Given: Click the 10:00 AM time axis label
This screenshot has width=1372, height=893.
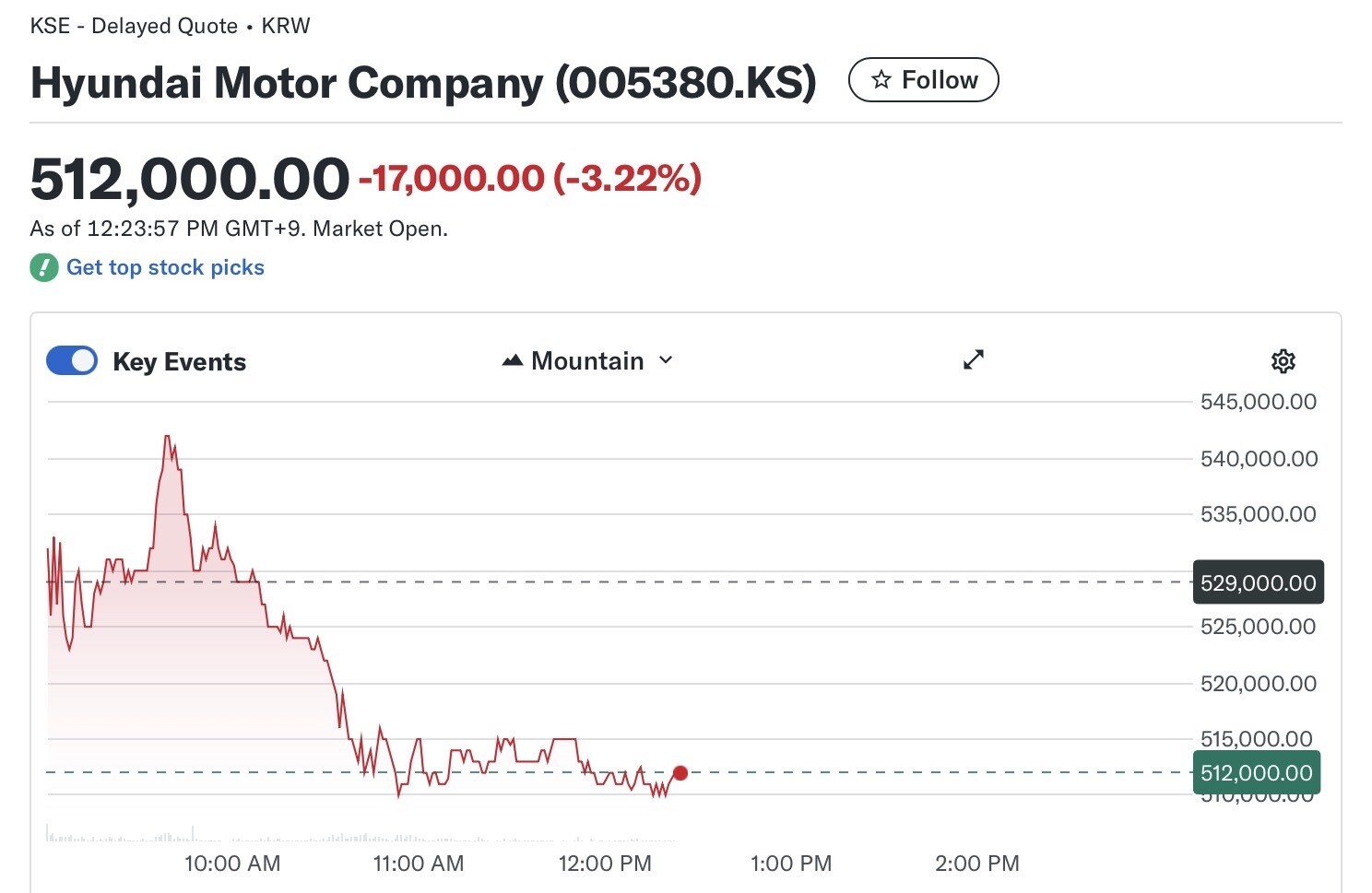Looking at the screenshot, I should 232,864.
